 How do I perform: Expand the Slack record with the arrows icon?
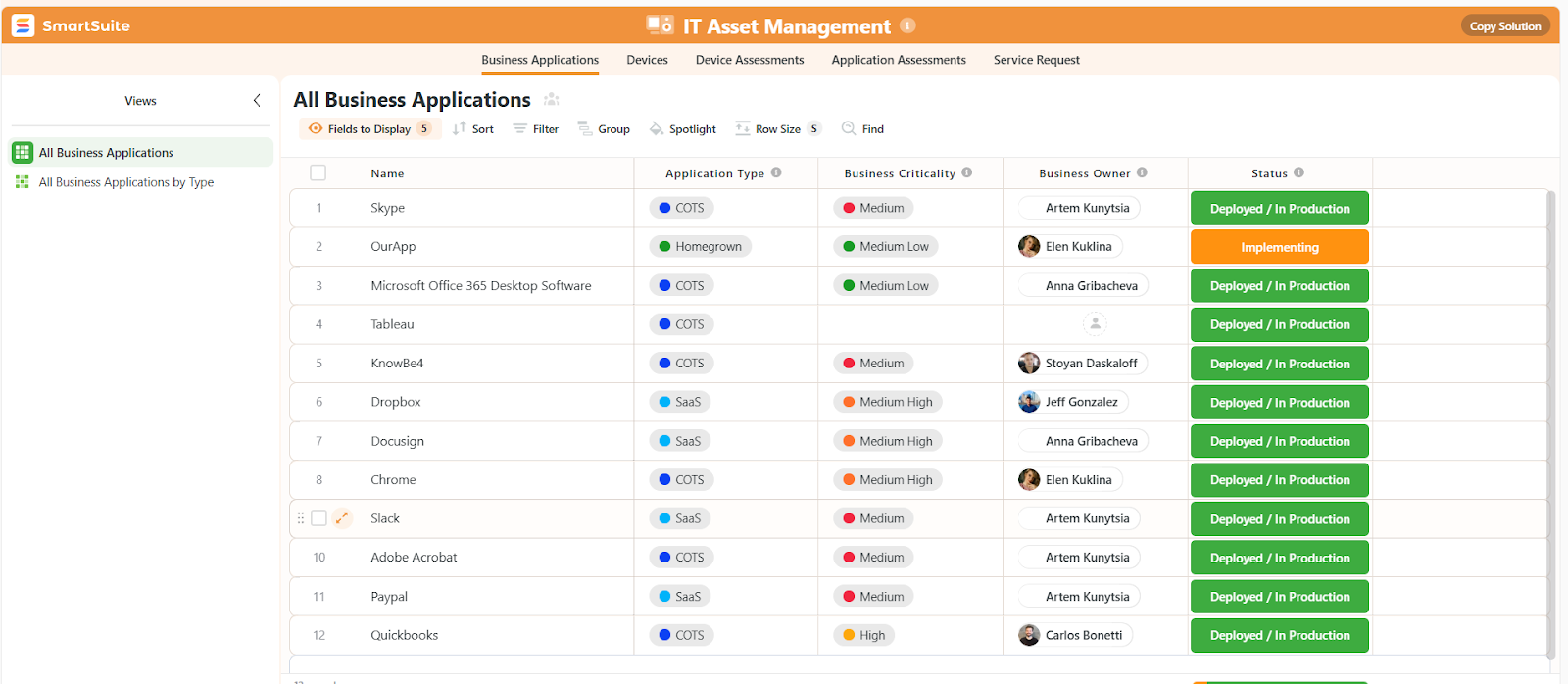[x=342, y=517]
